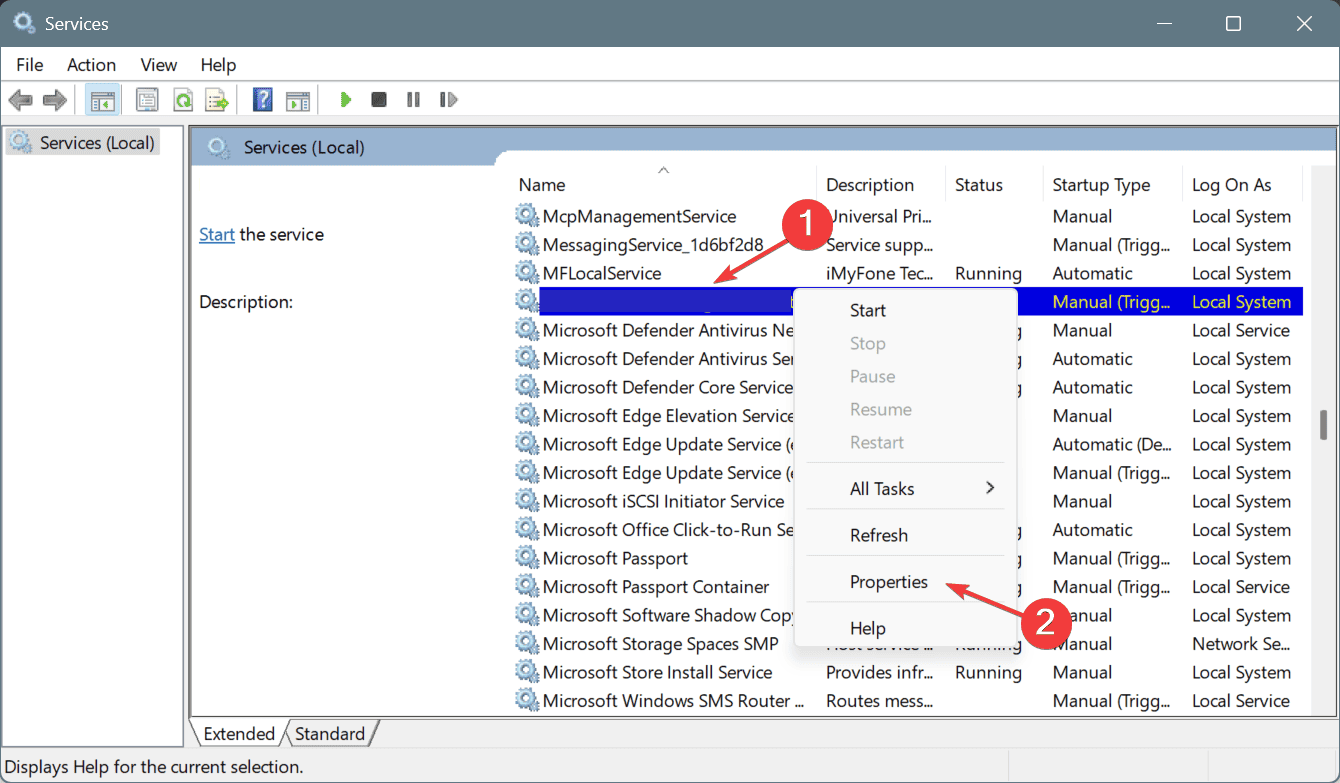Choose Properties in the context menu

tap(888, 582)
